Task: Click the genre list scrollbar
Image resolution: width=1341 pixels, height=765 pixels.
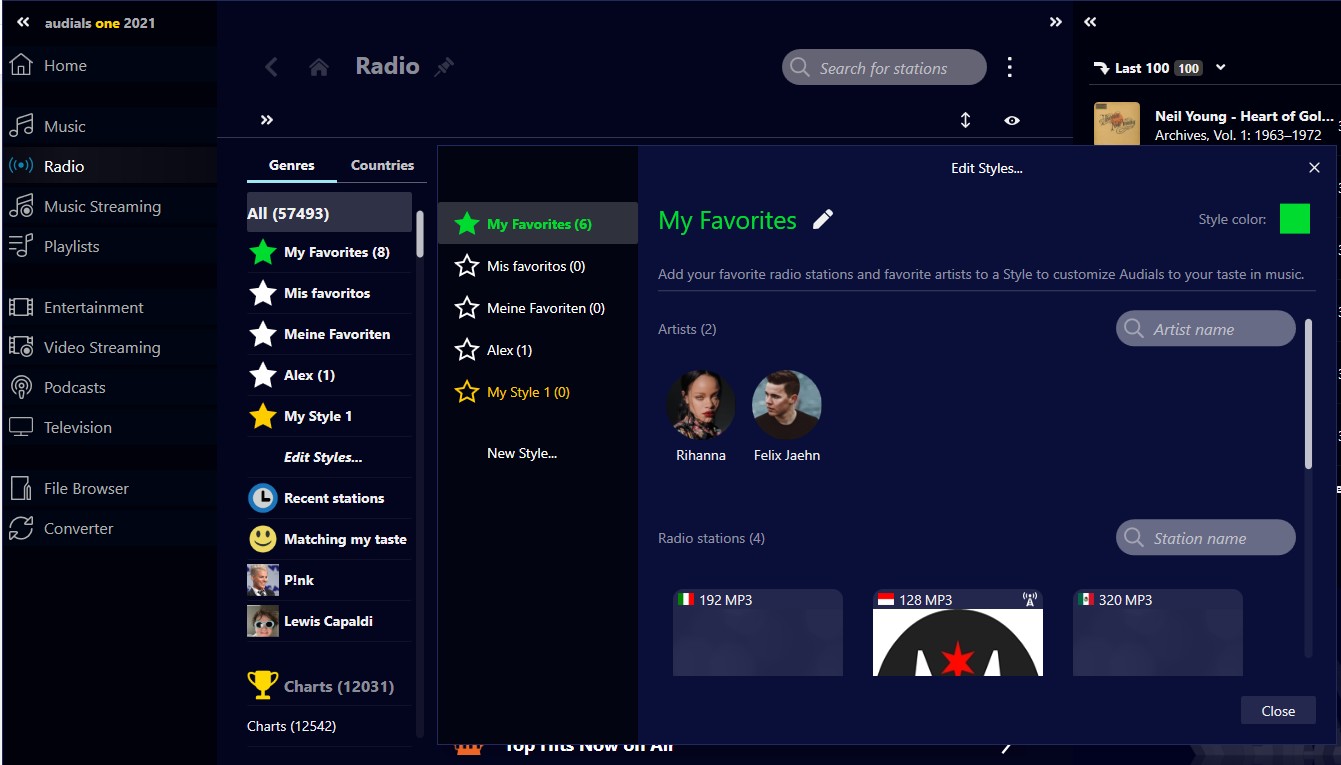Action: click(420, 233)
